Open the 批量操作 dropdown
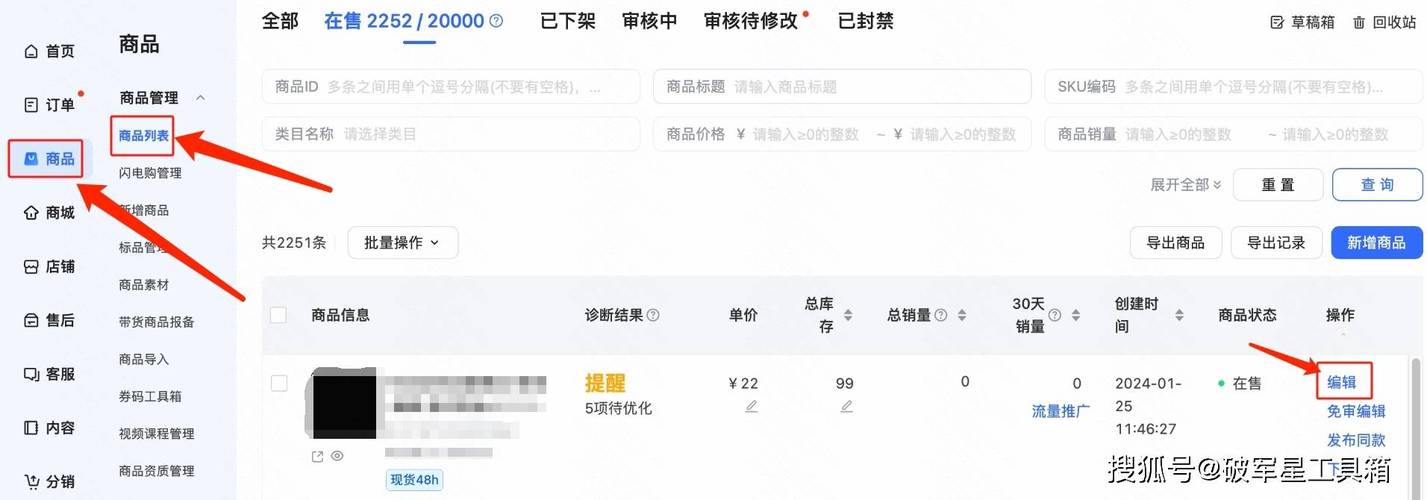 402,242
